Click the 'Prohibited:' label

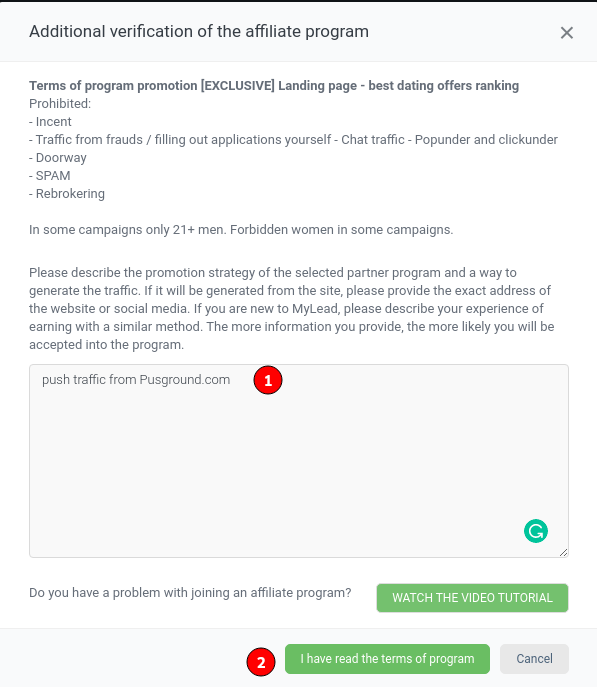60,104
